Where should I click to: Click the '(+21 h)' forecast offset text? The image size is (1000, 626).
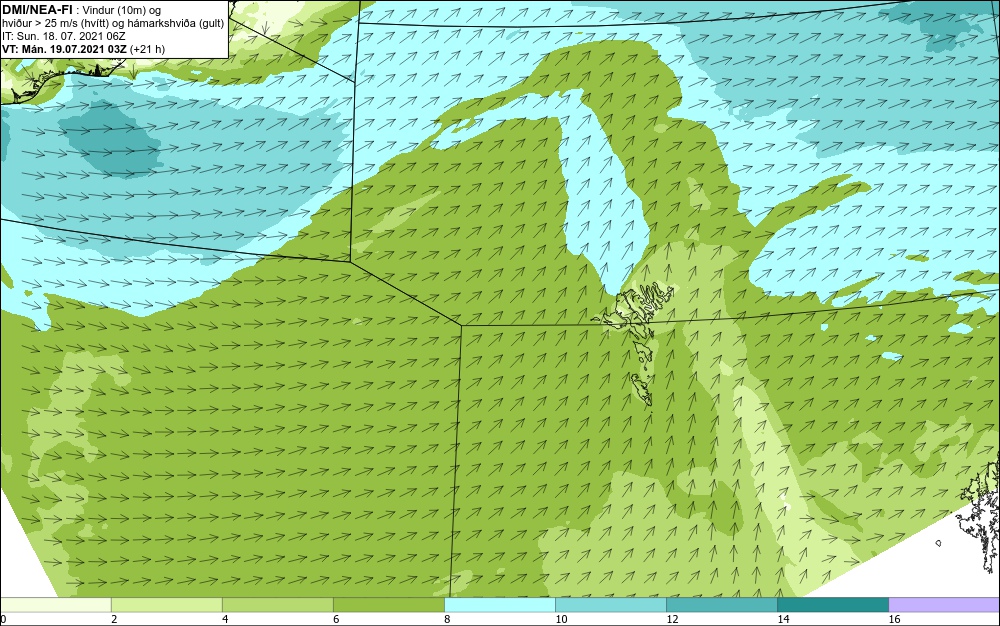[147, 49]
